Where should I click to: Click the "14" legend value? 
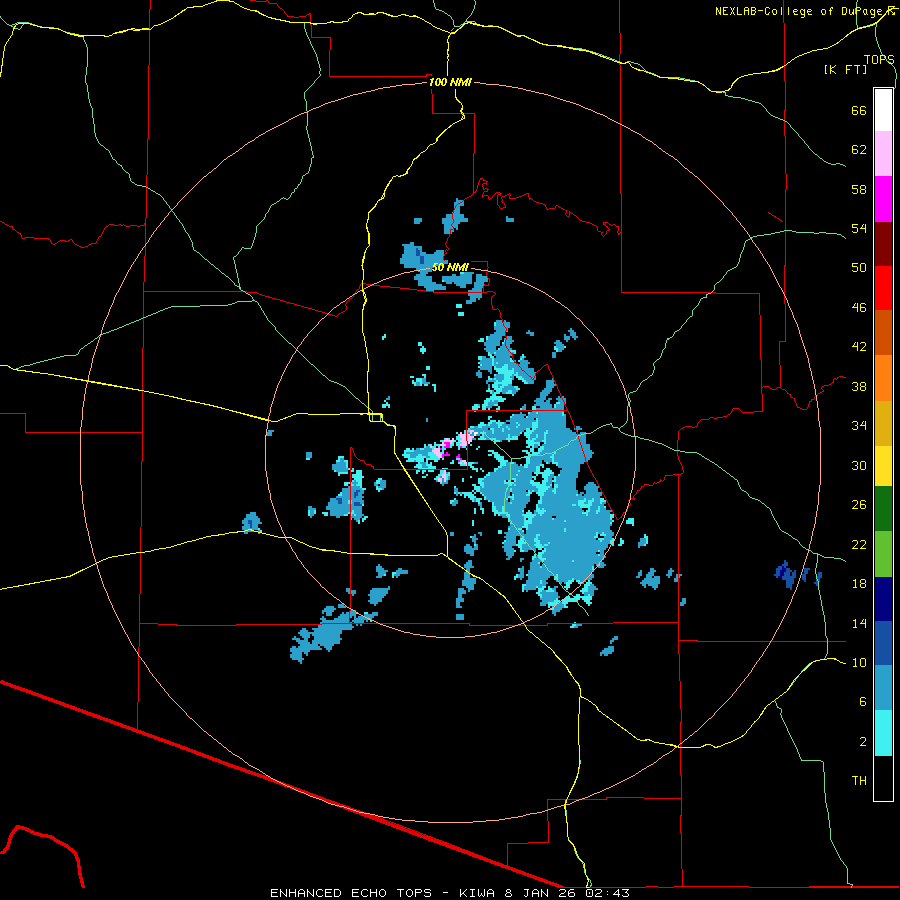point(859,623)
